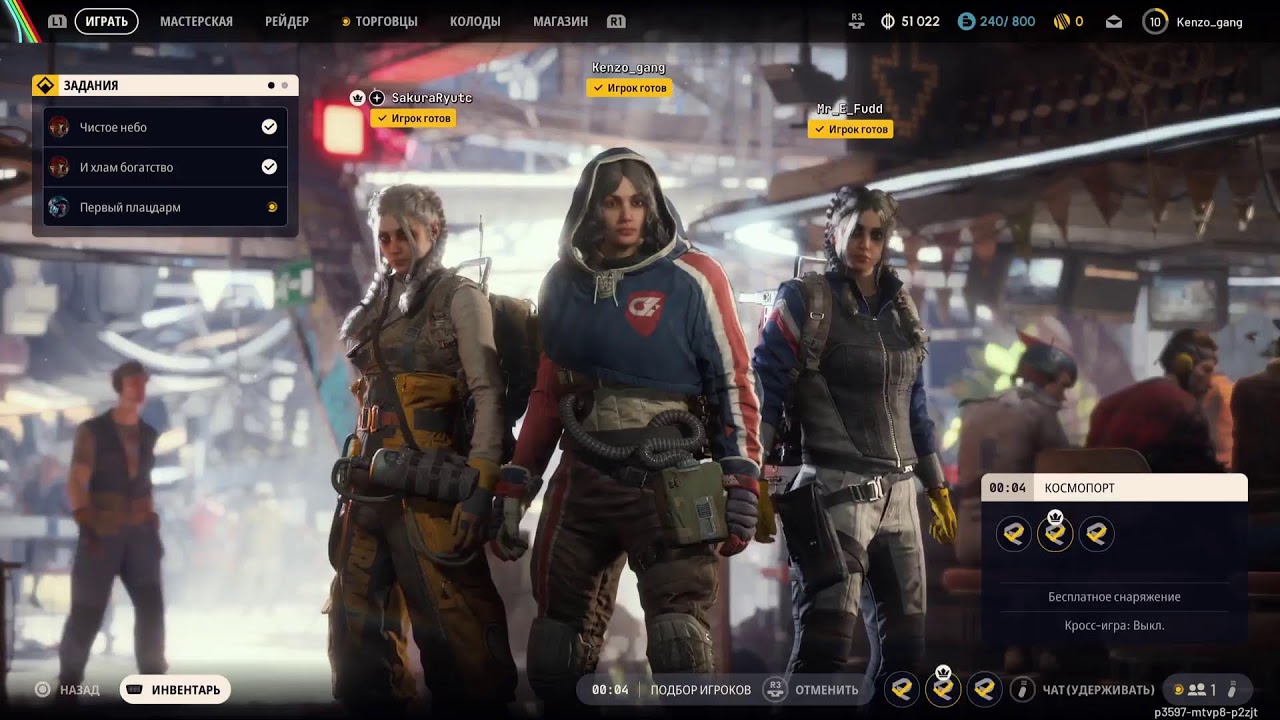Click the ПОДБОР ИГРОКОВ matchmaking status

pos(701,690)
